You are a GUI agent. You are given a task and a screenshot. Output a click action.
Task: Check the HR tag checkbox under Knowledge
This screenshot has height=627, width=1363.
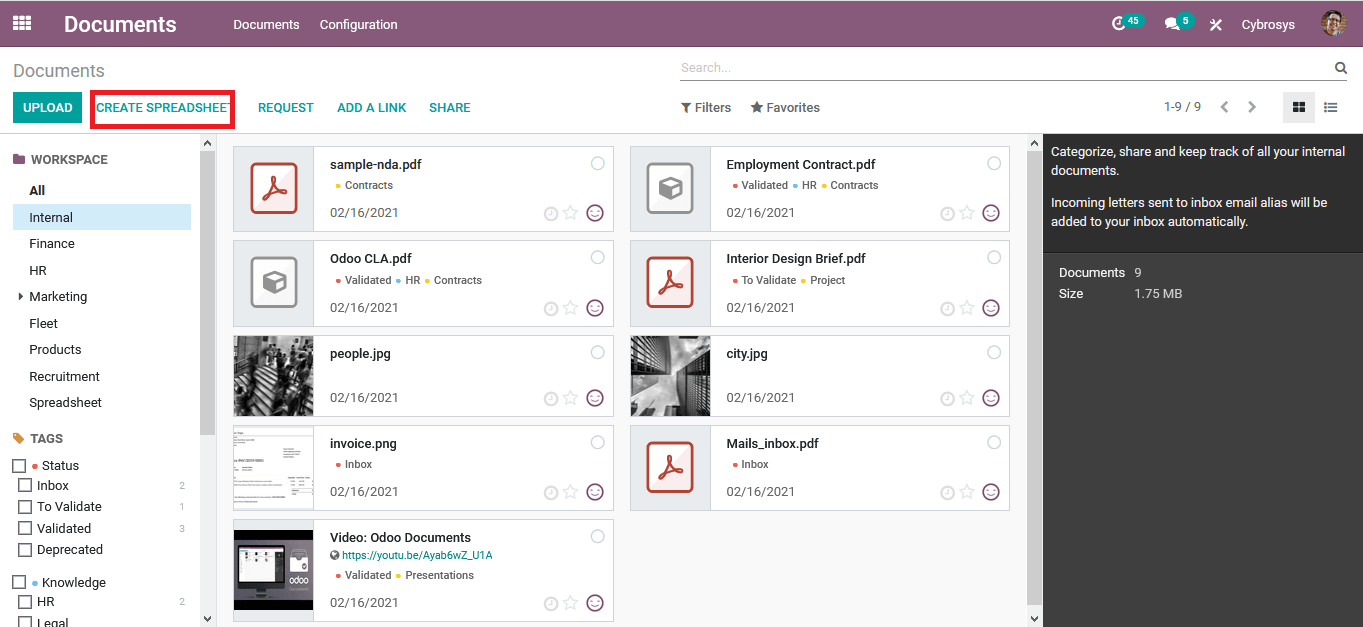click(25, 602)
